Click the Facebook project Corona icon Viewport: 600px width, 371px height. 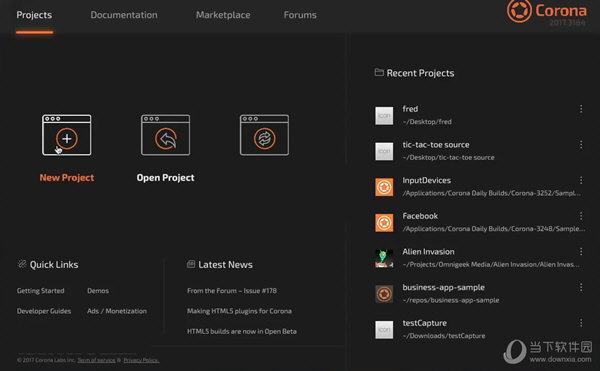(x=384, y=223)
